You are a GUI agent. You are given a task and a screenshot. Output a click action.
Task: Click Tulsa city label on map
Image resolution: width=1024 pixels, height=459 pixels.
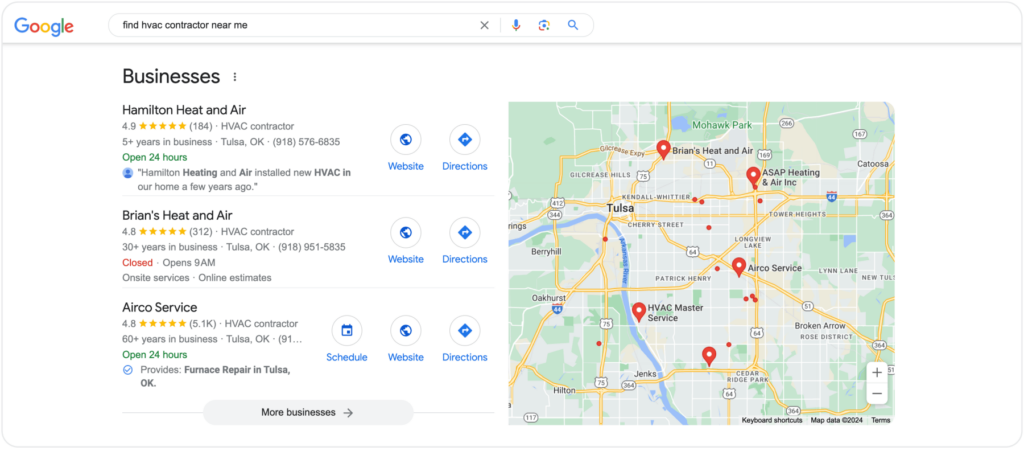click(620, 208)
